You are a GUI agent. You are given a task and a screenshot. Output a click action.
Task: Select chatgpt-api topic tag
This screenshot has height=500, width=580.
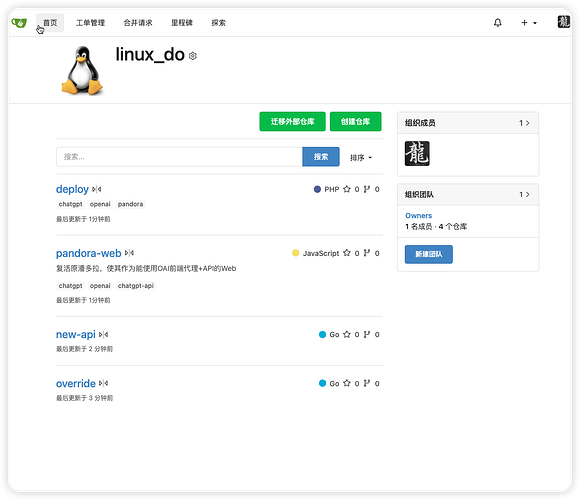(x=136, y=286)
